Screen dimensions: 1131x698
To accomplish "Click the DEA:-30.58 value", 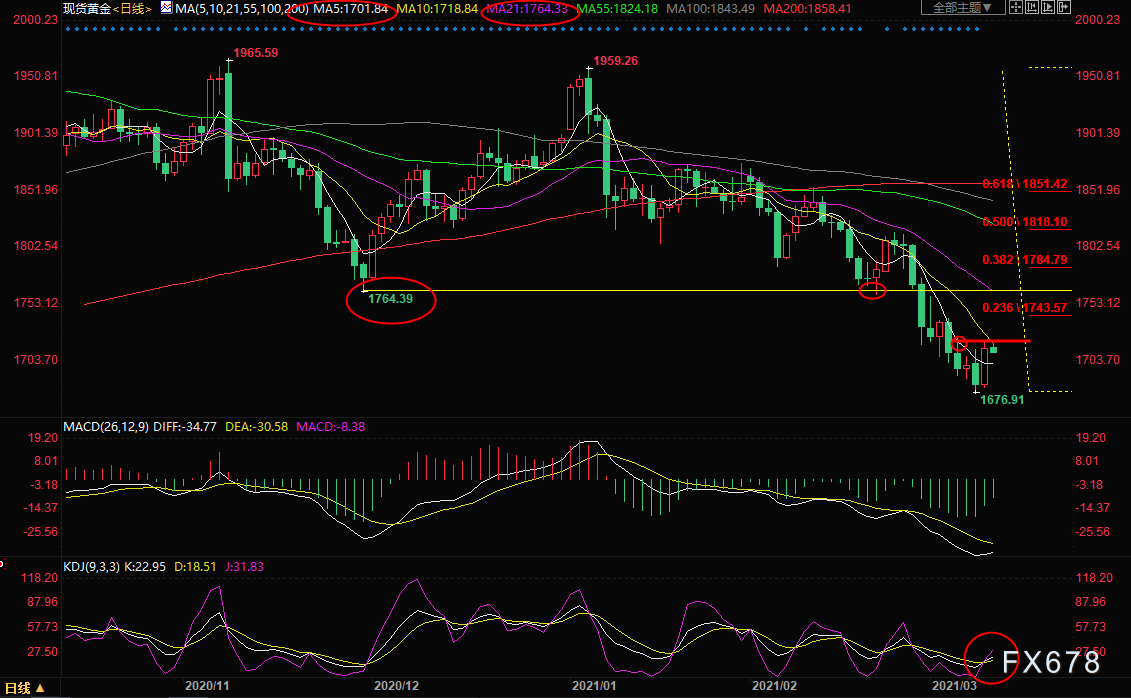I will coord(256,427).
